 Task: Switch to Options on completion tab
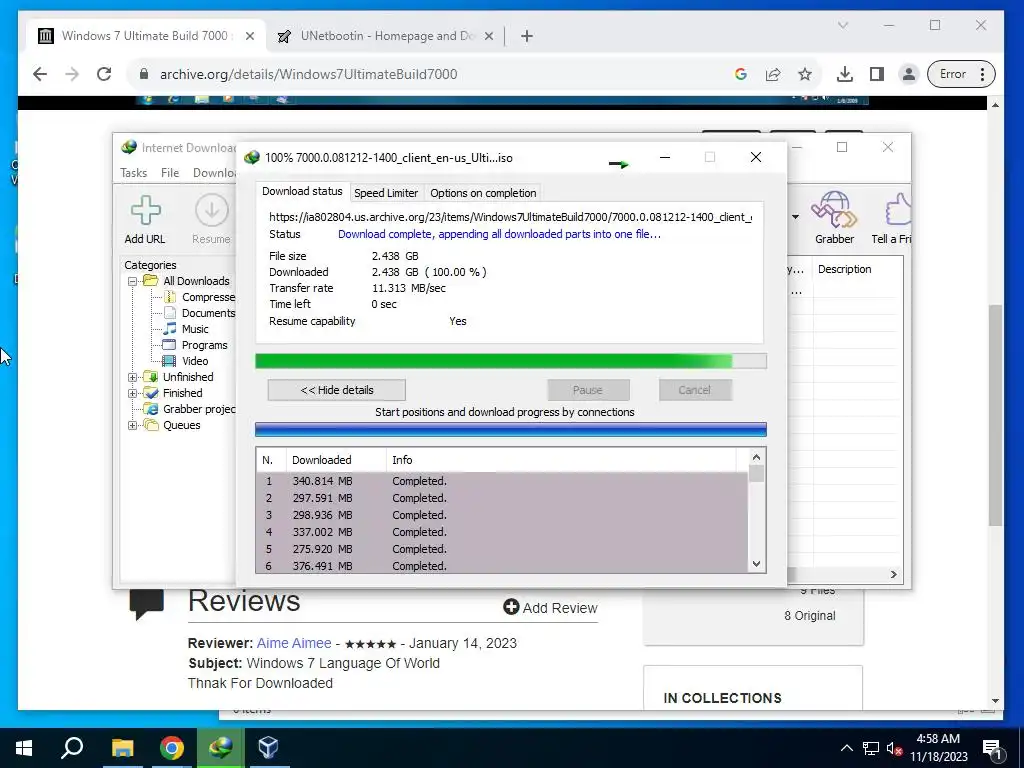483,193
